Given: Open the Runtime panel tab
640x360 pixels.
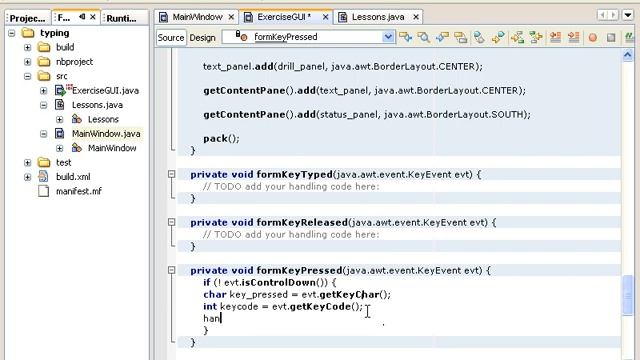Looking at the screenshot, I should [x=122, y=18].
